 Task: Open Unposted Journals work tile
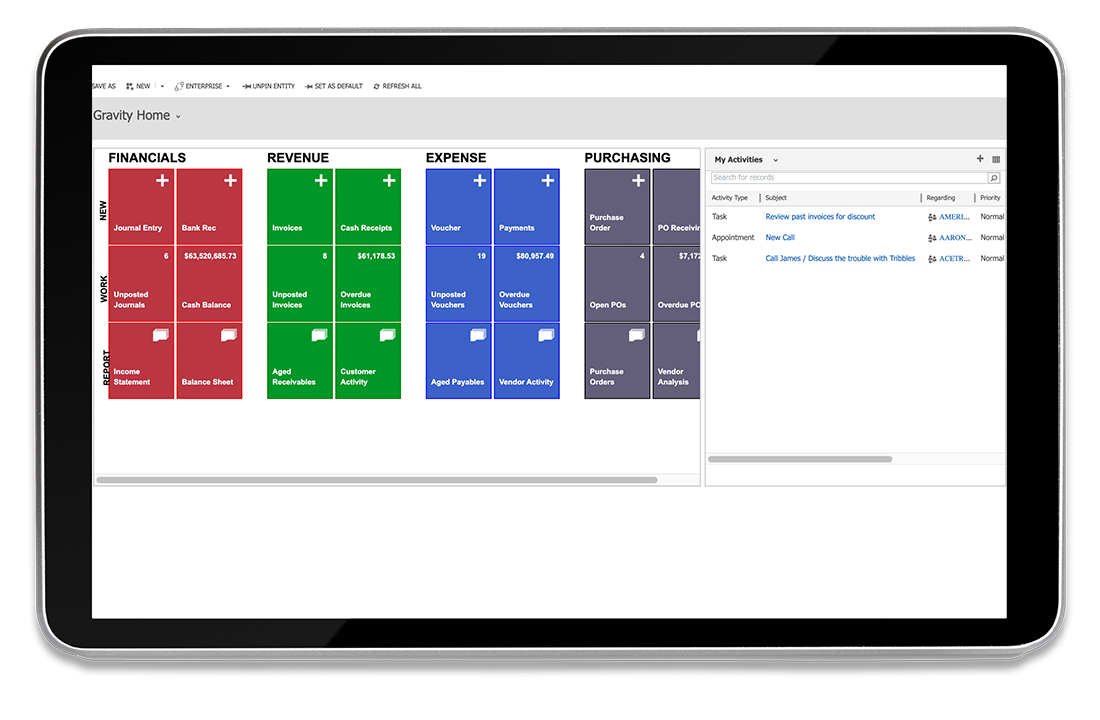coord(141,284)
